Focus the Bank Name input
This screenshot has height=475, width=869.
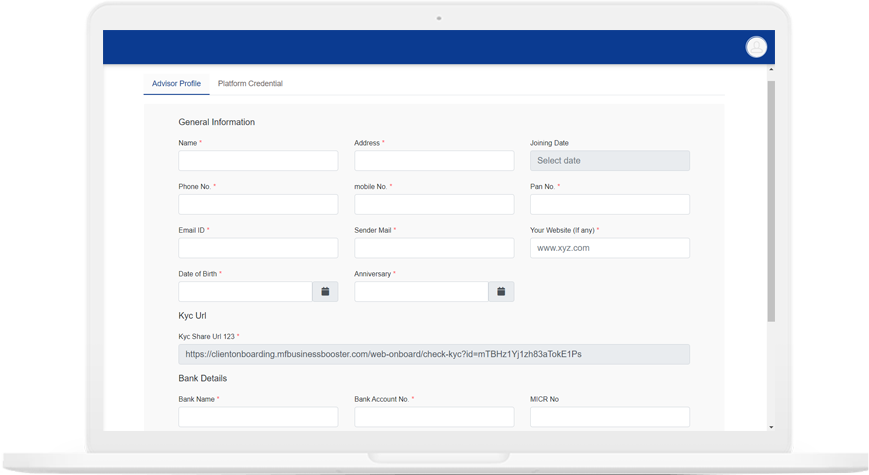(258, 417)
